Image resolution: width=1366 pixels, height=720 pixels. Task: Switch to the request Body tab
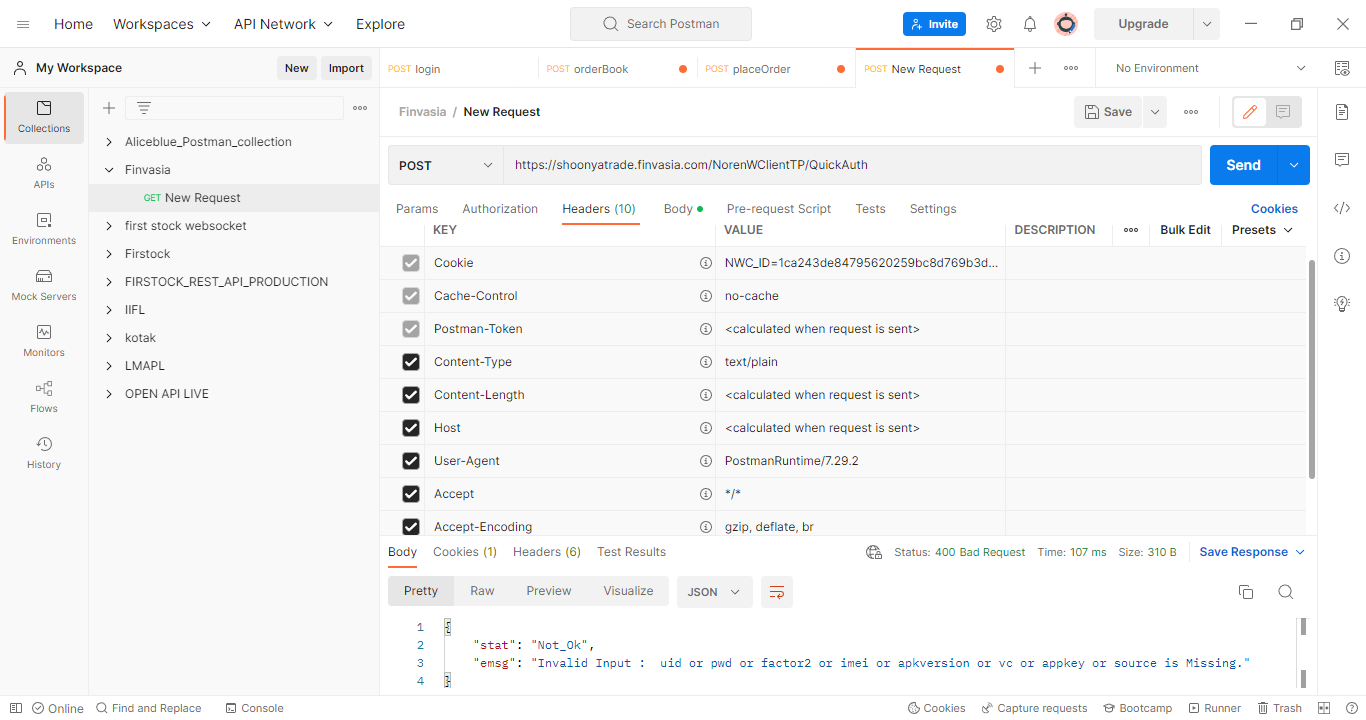683,209
